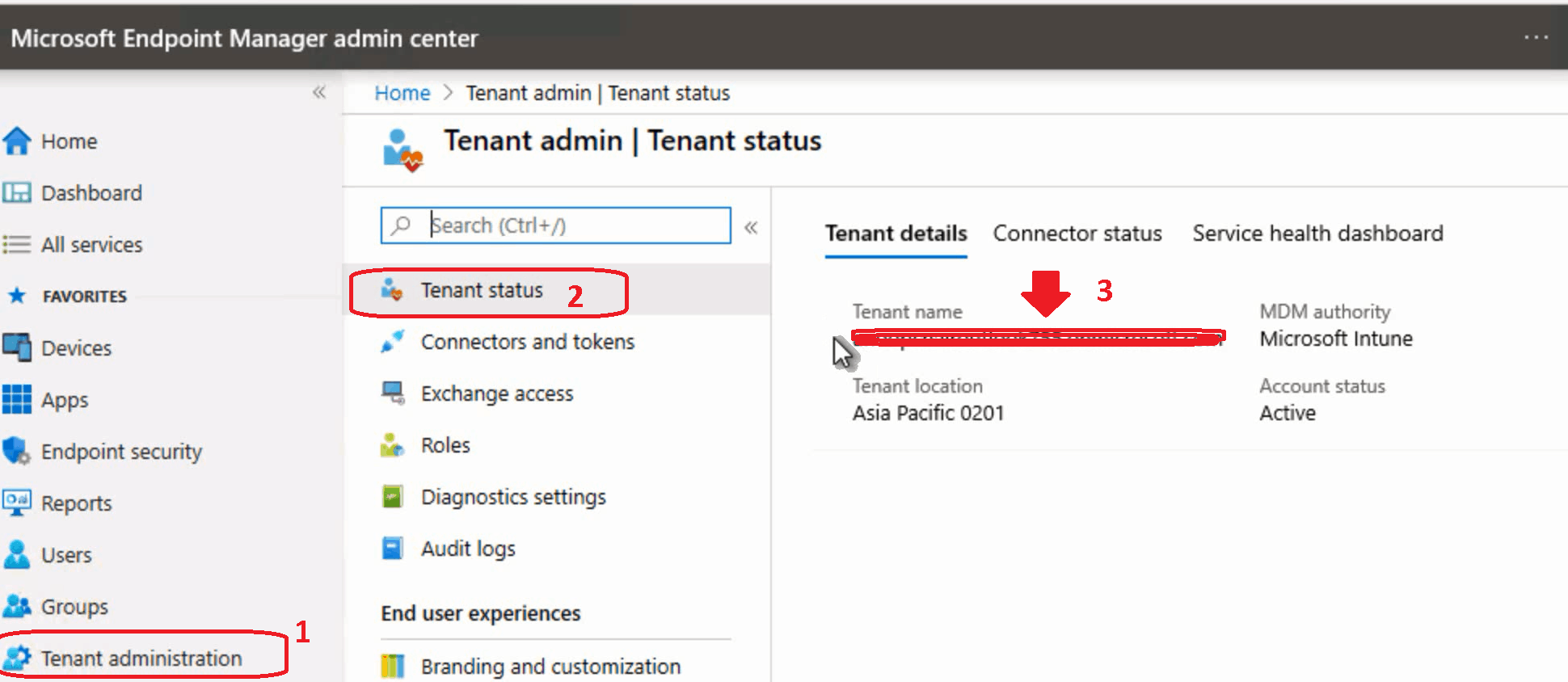Click the All services list icon
The width and height of the screenshot is (1568, 682).
pyautogui.click(x=17, y=244)
